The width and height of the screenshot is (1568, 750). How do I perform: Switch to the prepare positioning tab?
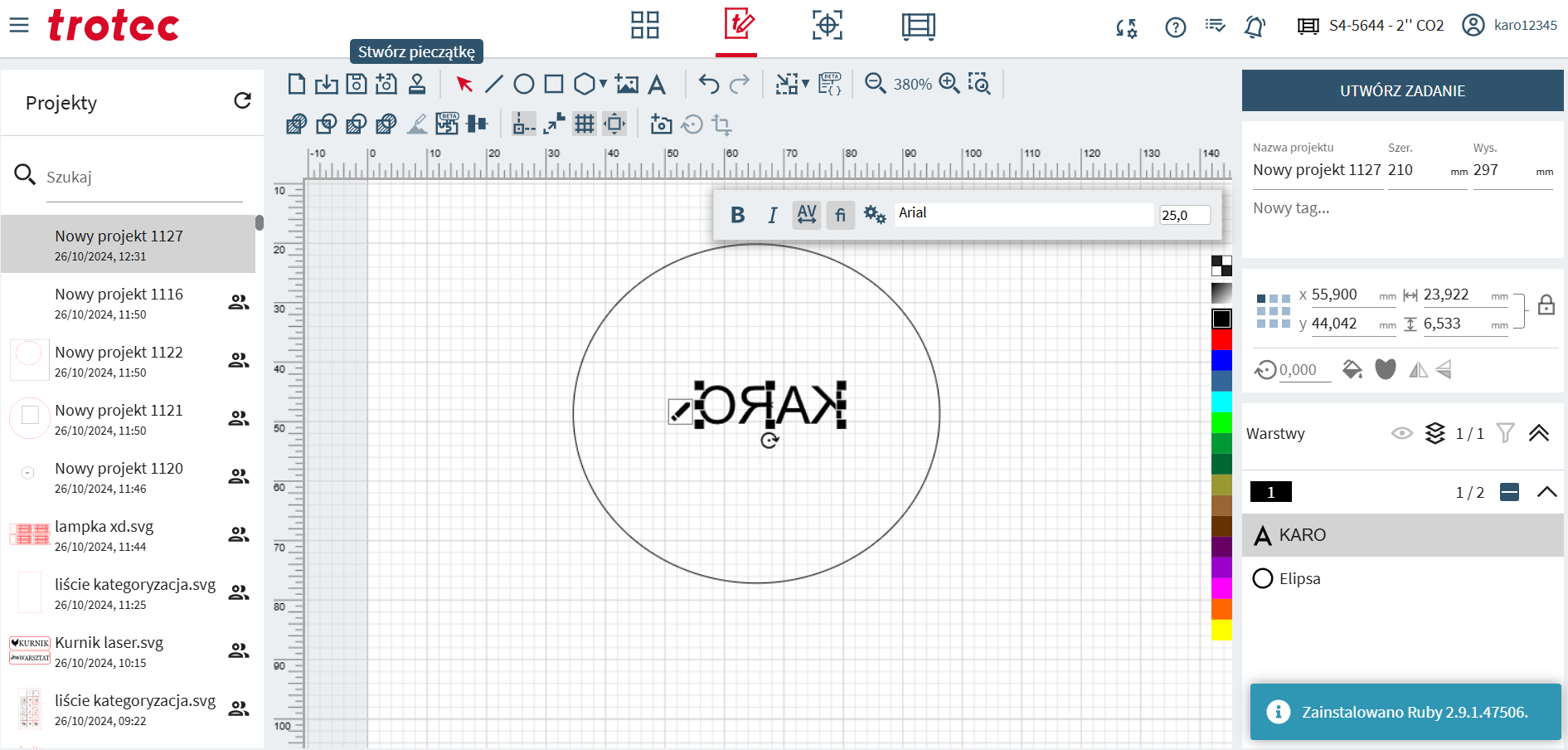(828, 25)
